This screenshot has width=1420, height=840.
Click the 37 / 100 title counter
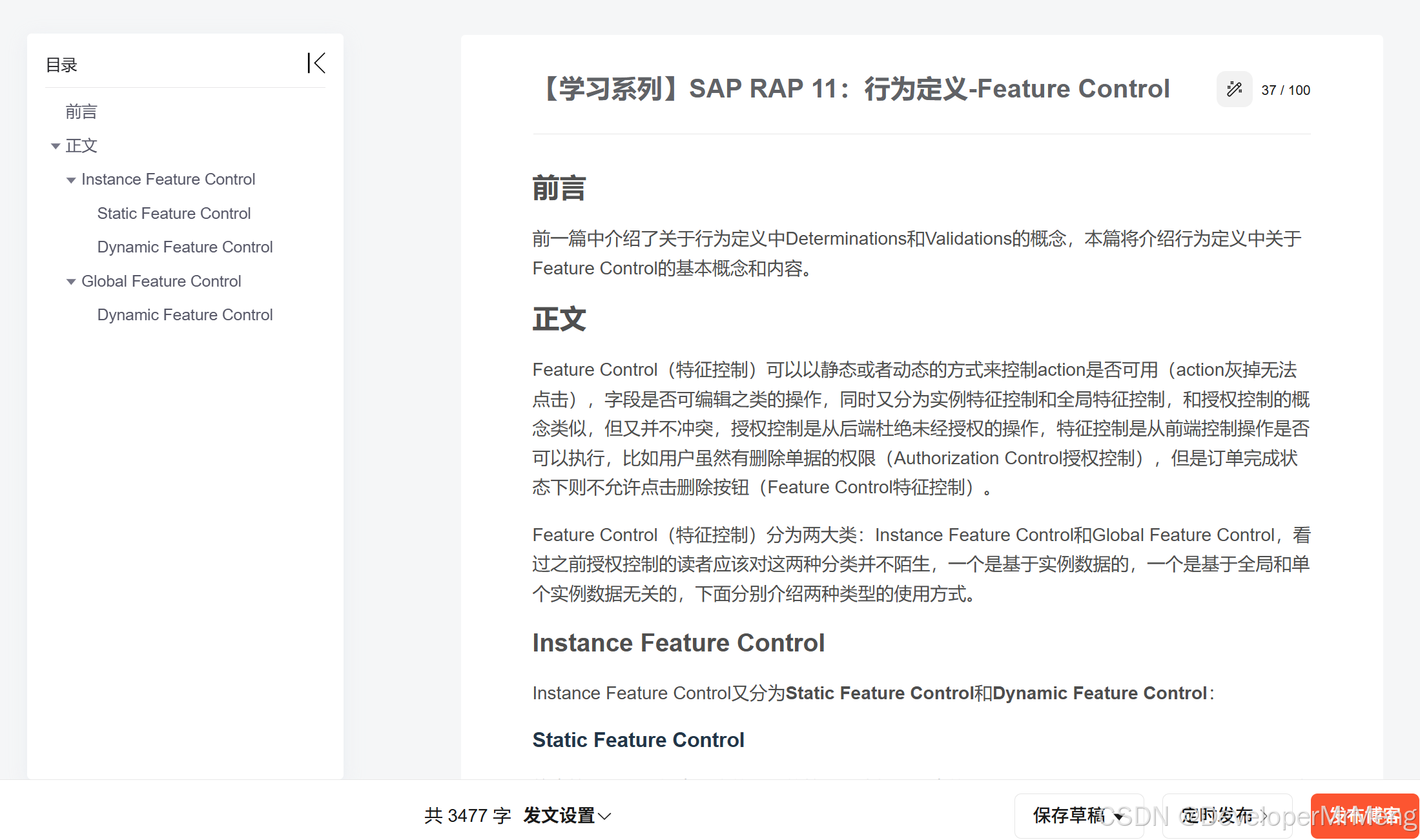tap(1285, 90)
